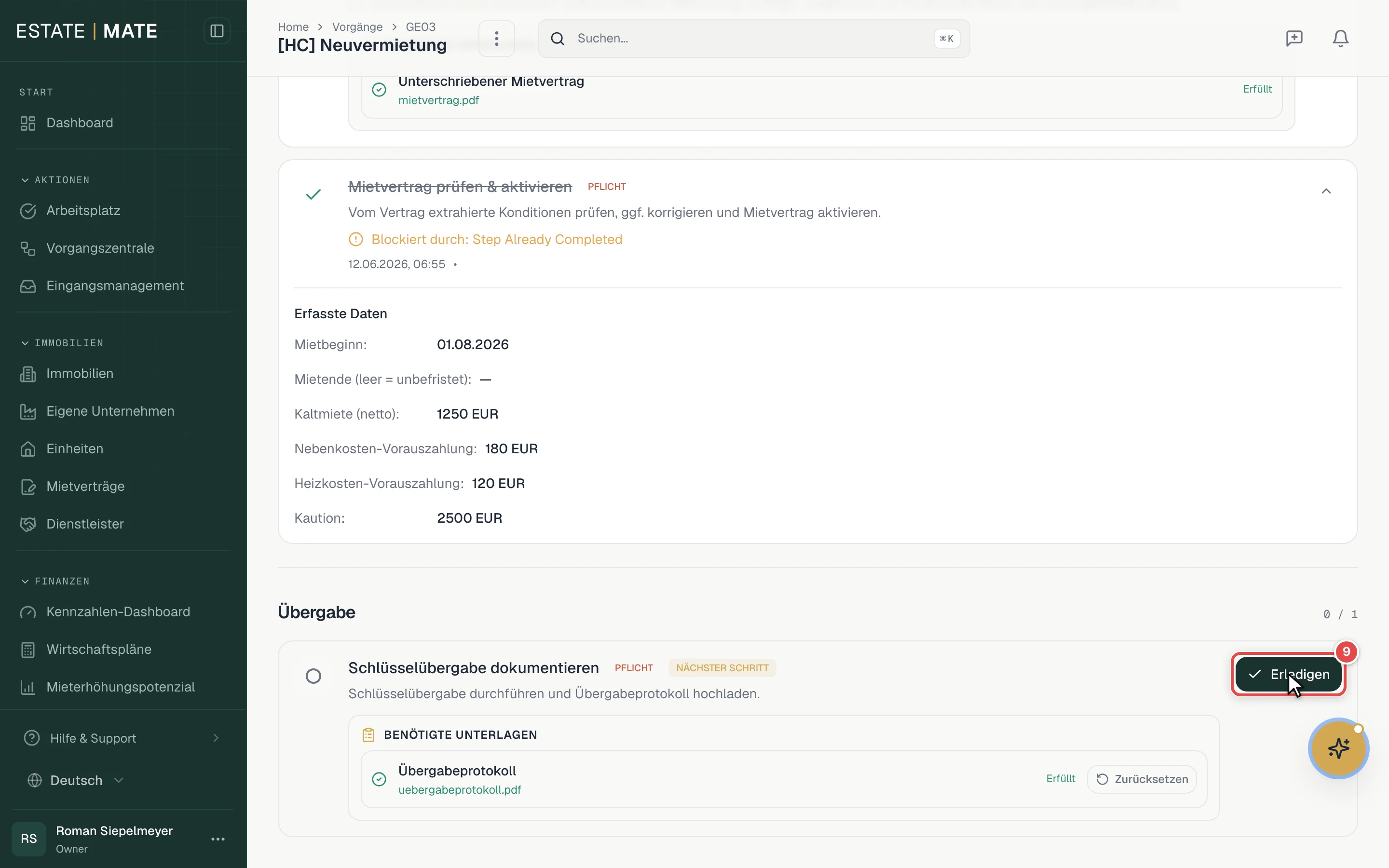Viewport: 1389px width, 868px height.
Task: Open Dashboard in the sidebar
Action: pyautogui.click(x=80, y=123)
